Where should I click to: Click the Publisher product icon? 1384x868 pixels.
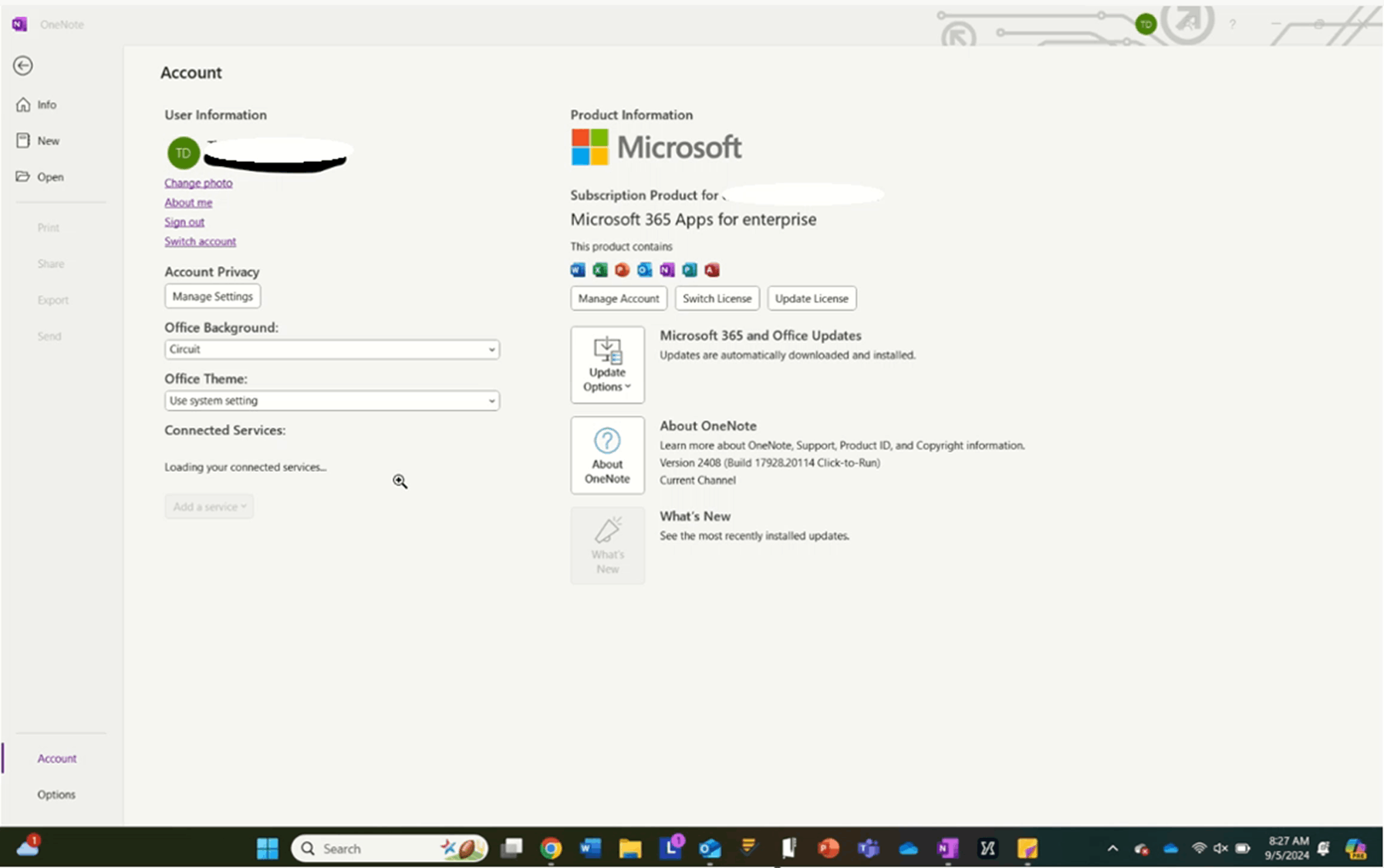[x=690, y=269]
